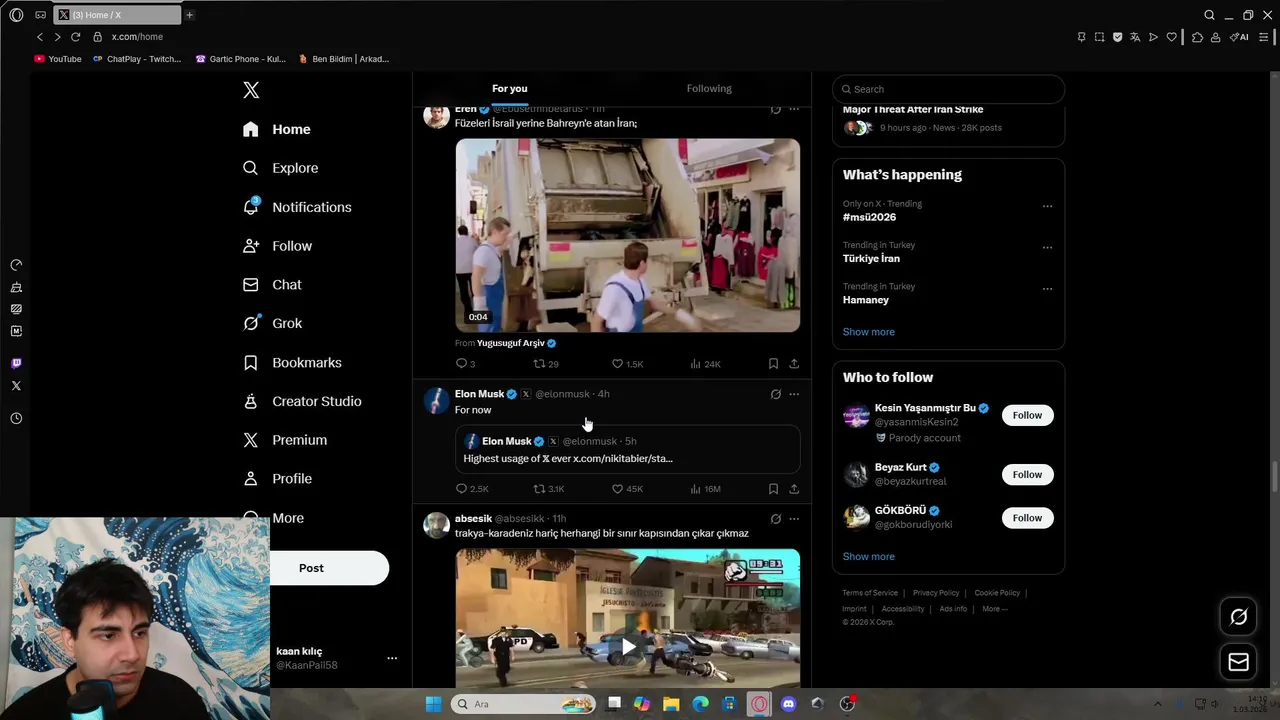Open account menu dots beside kaan kılıç
This screenshot has height=720, width=1280.
coord(392,658)
